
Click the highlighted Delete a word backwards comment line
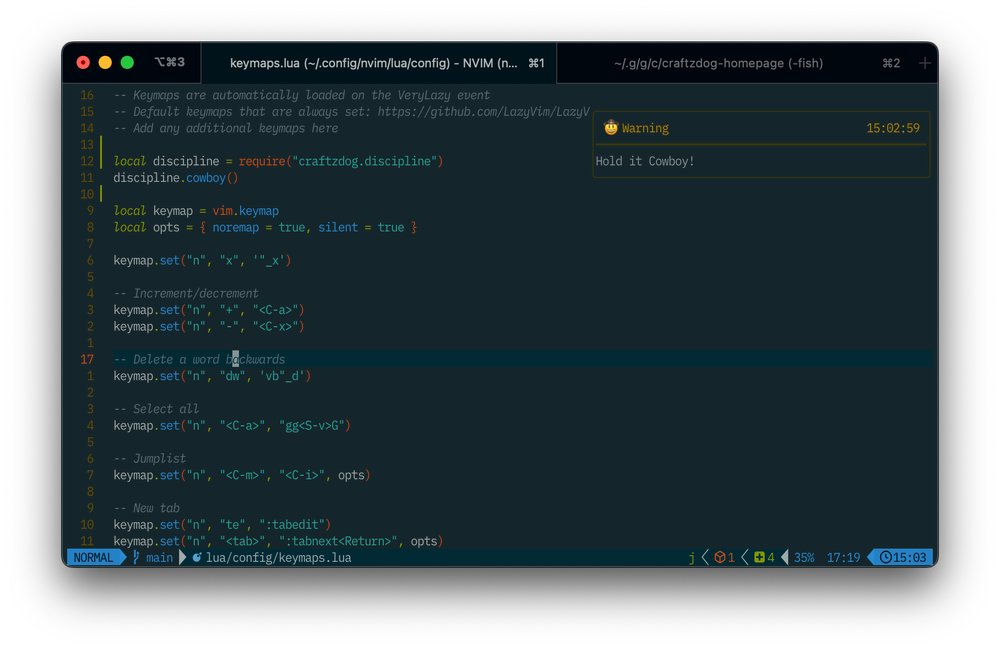(x=200, y=358)
